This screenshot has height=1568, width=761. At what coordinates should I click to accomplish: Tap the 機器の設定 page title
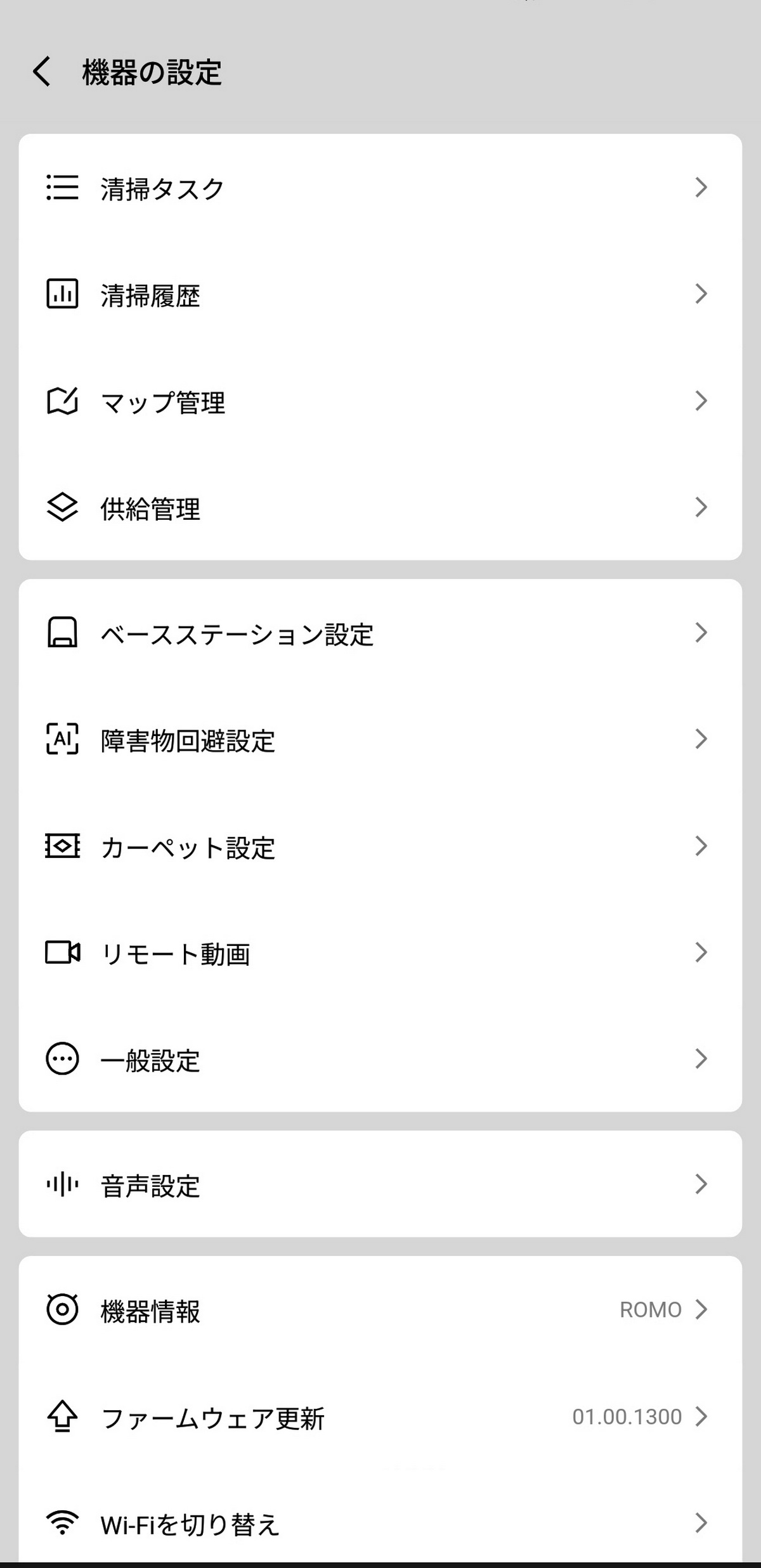point(152,72)
